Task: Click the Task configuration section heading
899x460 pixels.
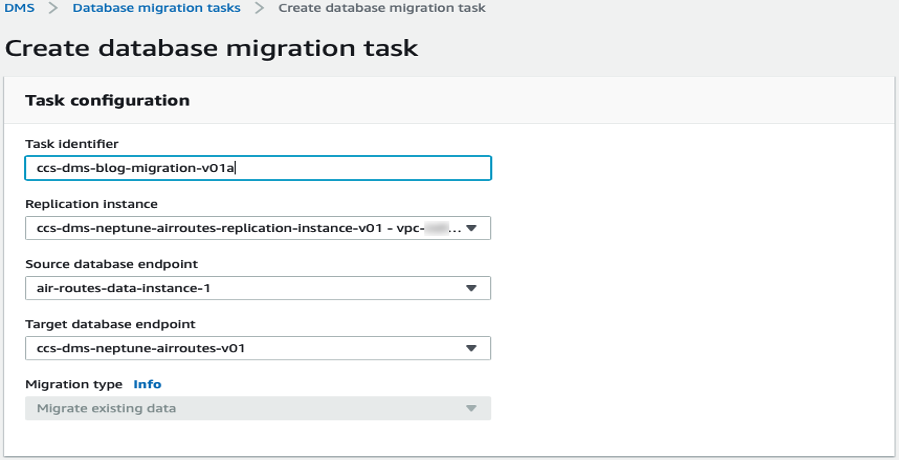Action: 107,100
